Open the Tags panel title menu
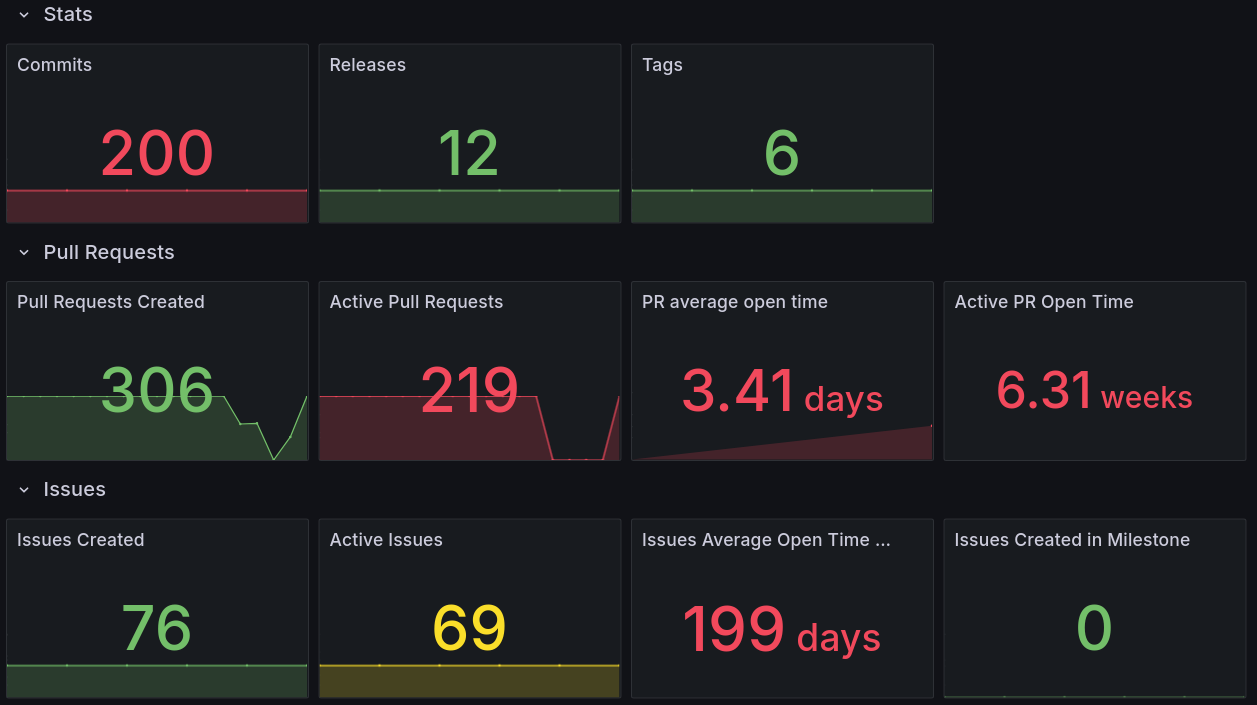Viewport: 1257px width, 705px height. [662, 65]
